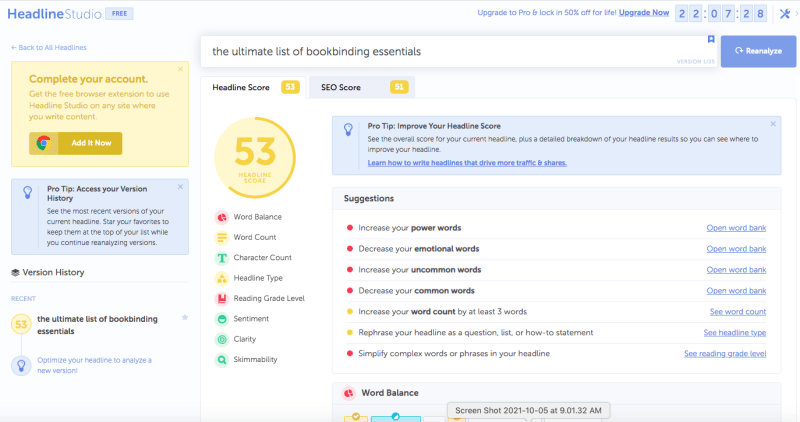Viewport: 800px width, 422px height.
Task: Open the Character Count metric icon
Action: [221, 258]
